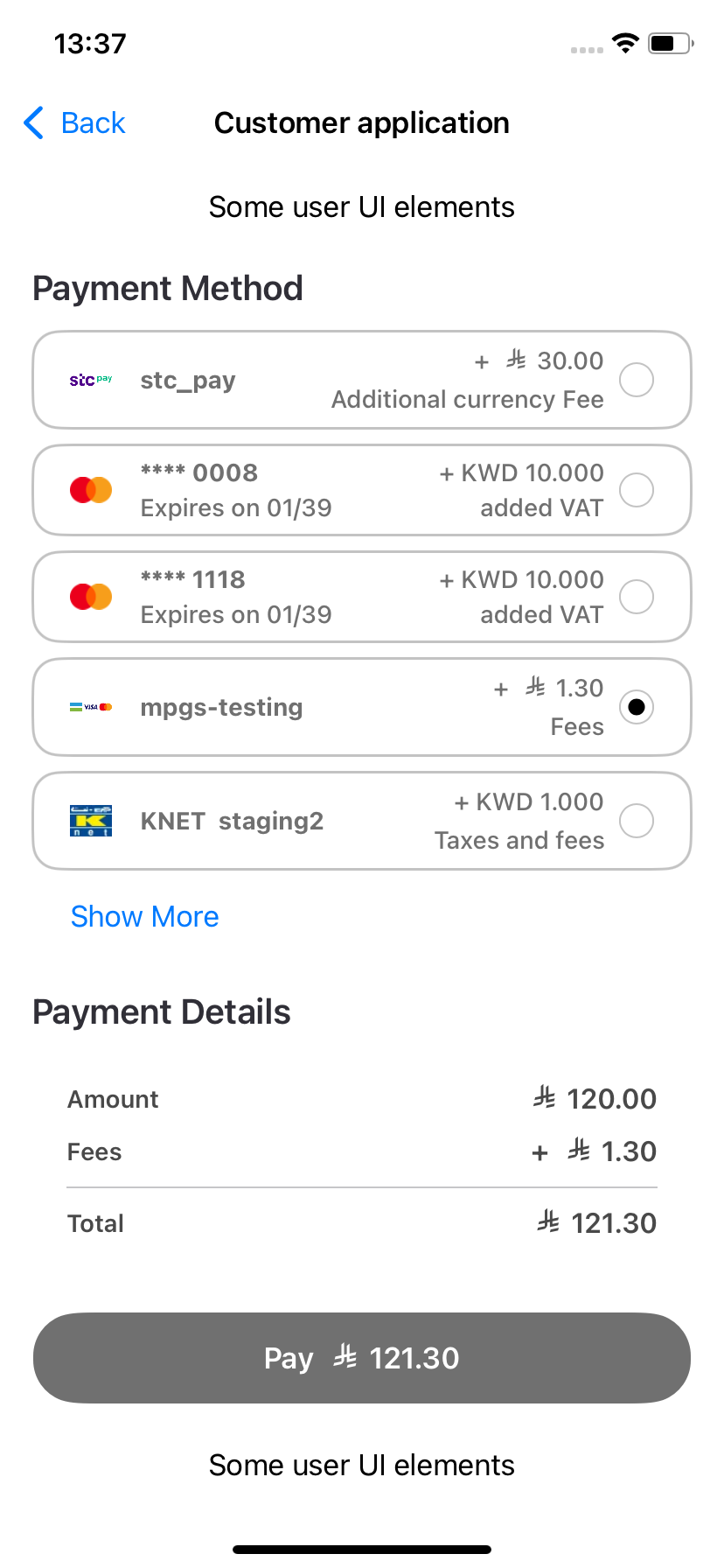This screenshot has width=724, height=1568.
Task: Select the mpgs-testing radio button
Action: click(x=637, y=707)
